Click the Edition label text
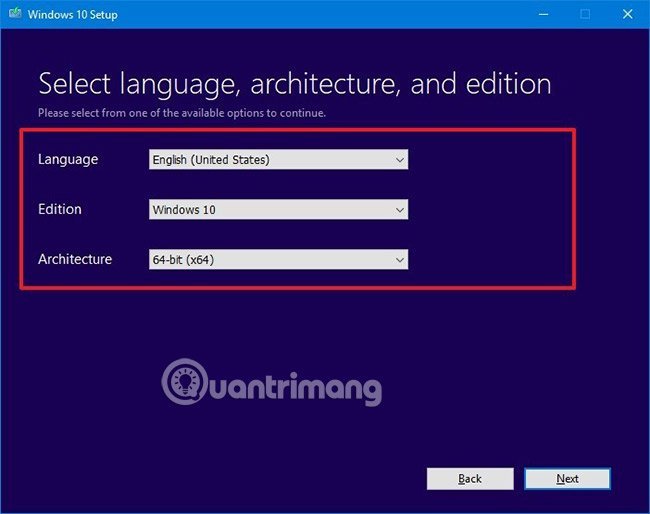Image resolution: width=650 pixels, height=514 pixels. (x=60, y=209)
